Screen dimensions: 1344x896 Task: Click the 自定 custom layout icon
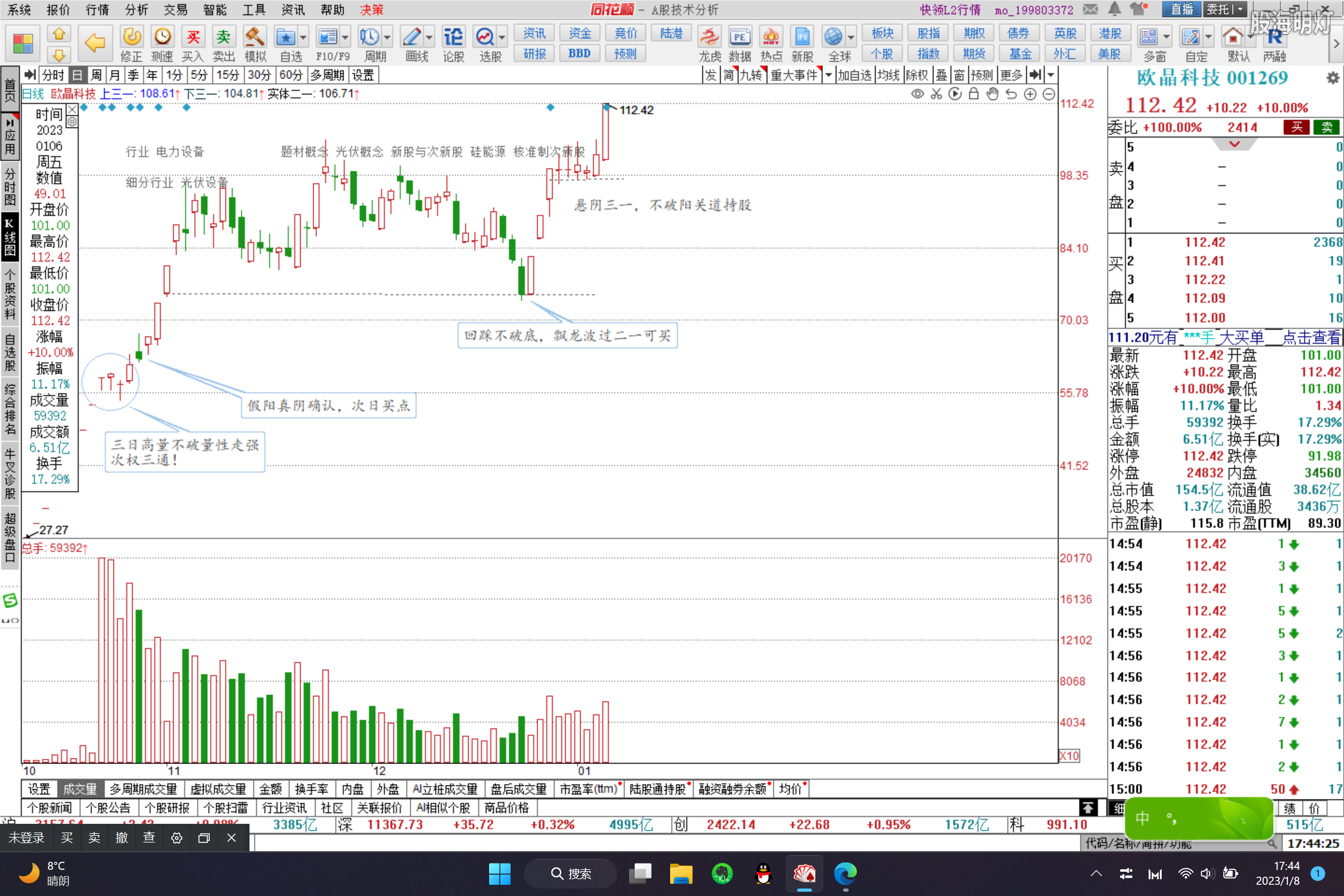click(x=1191, y=37)
